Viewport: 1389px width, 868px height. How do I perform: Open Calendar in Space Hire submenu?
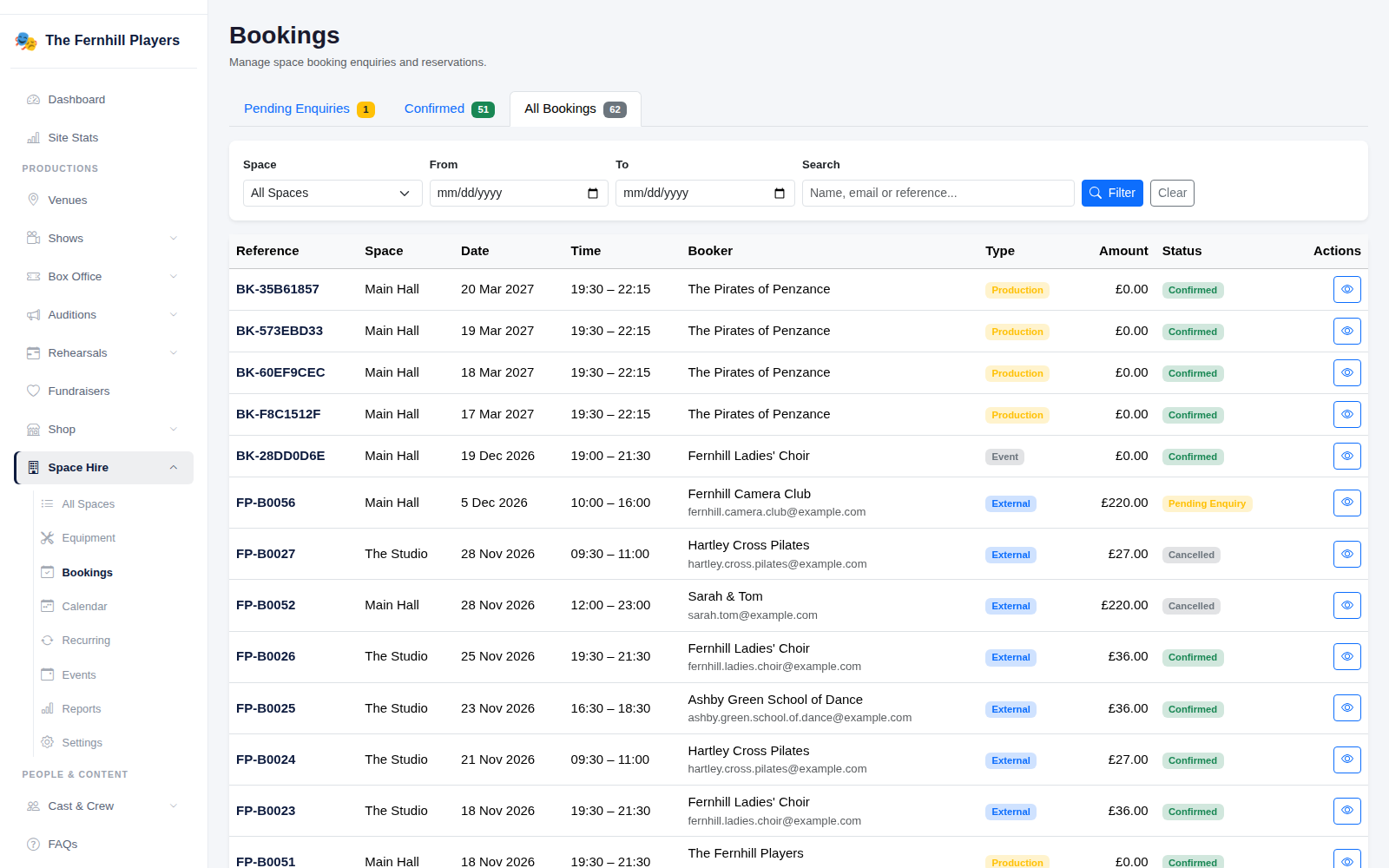pyautogui.click(x=84, y=607)
